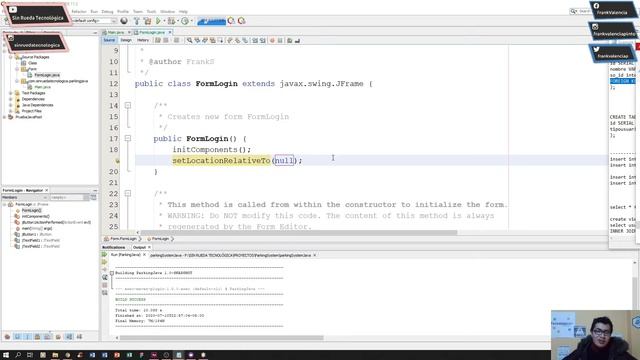Image resolution: width=640 pixels, height=360 pixels.
Task: Open the Run menu
Action: pos(94,11)
